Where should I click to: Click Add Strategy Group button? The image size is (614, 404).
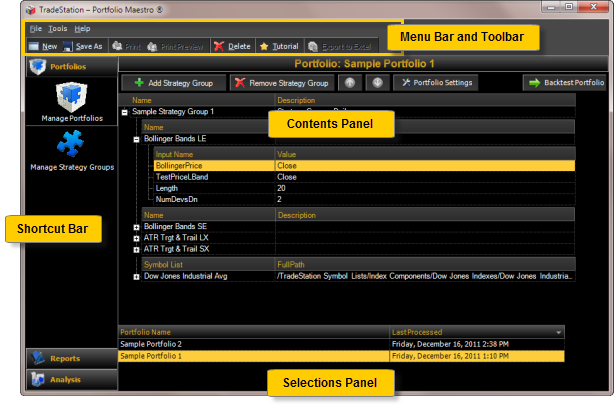pyautogui.click(x=174, y=83)
